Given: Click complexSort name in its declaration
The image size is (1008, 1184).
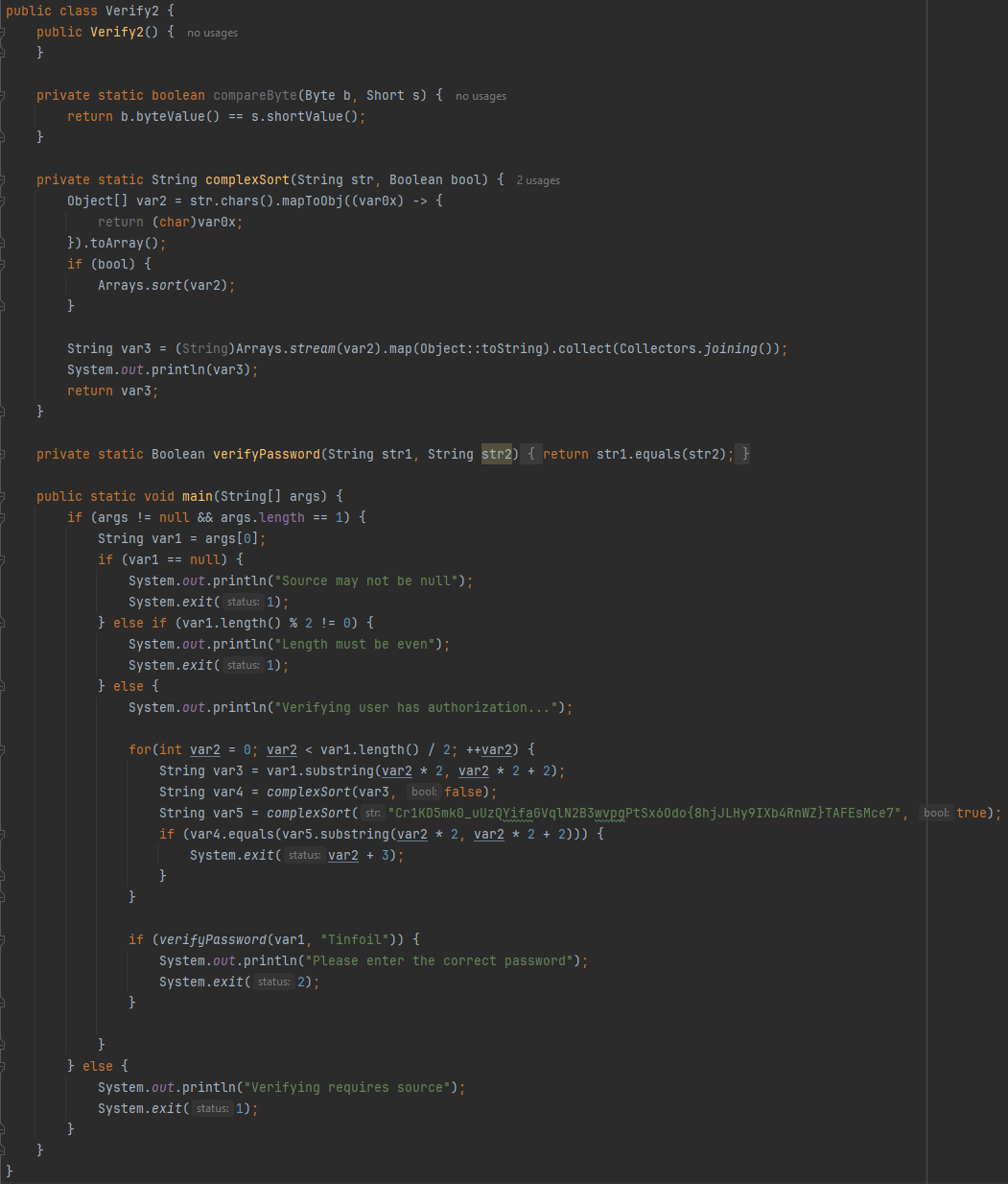Looking at the screenshot, I should click(247, 179).
